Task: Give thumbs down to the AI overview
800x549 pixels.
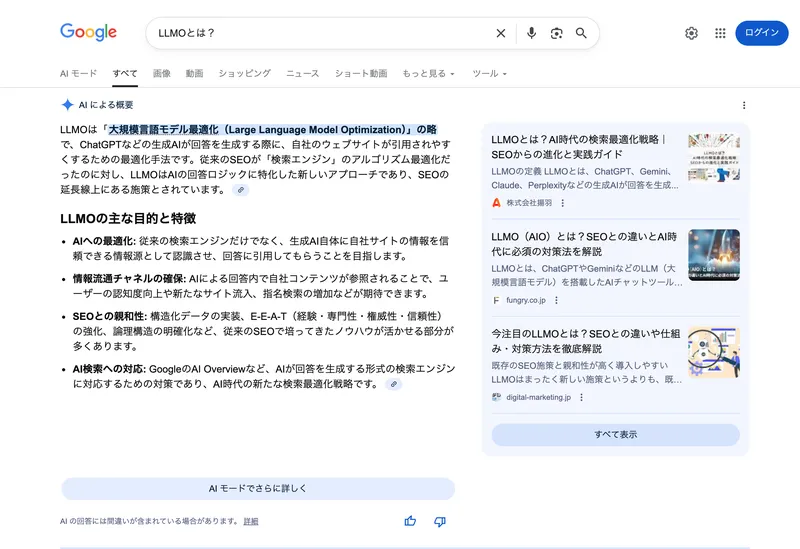Action: coord(440,521)
